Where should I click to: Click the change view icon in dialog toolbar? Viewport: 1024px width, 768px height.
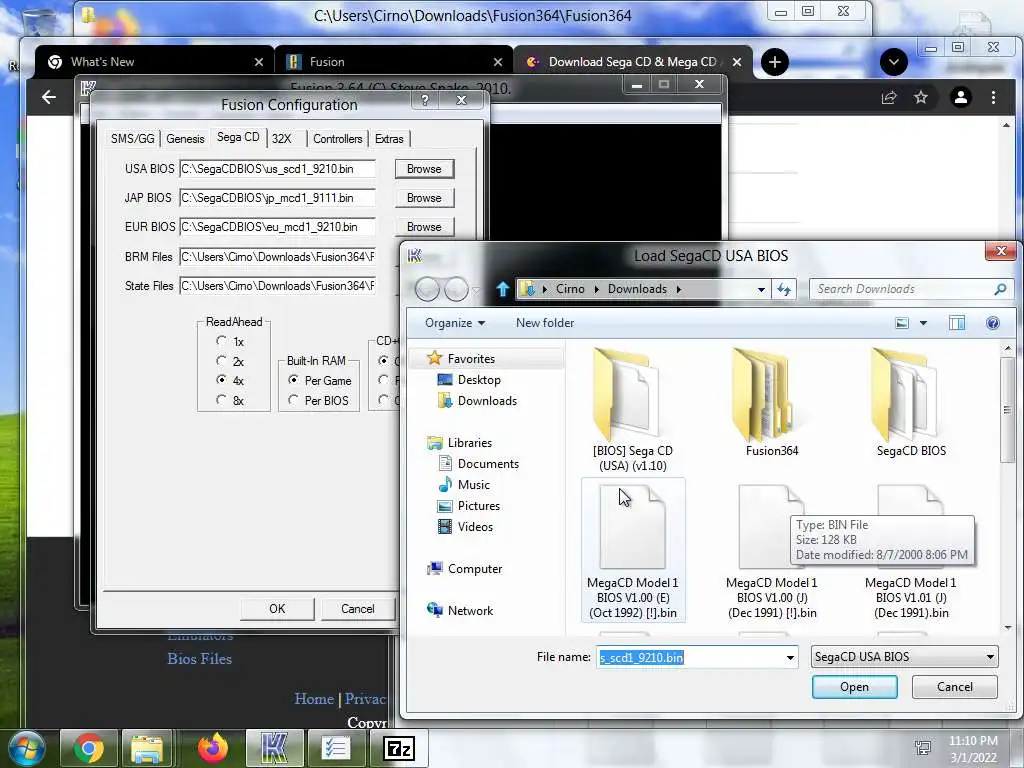click(x=902, y=323)
